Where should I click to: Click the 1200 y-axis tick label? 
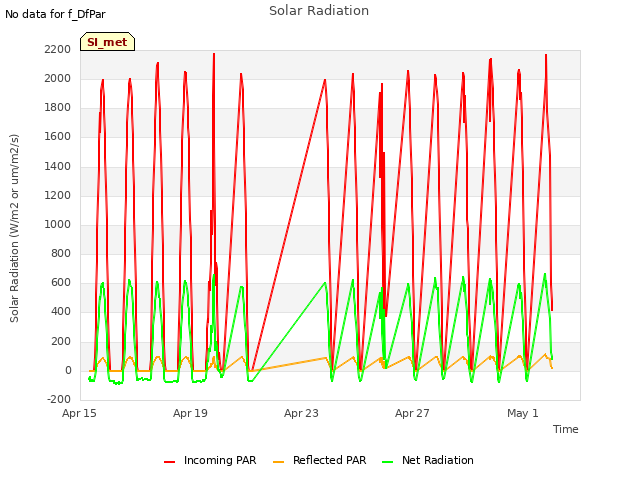tap(58, 195)
